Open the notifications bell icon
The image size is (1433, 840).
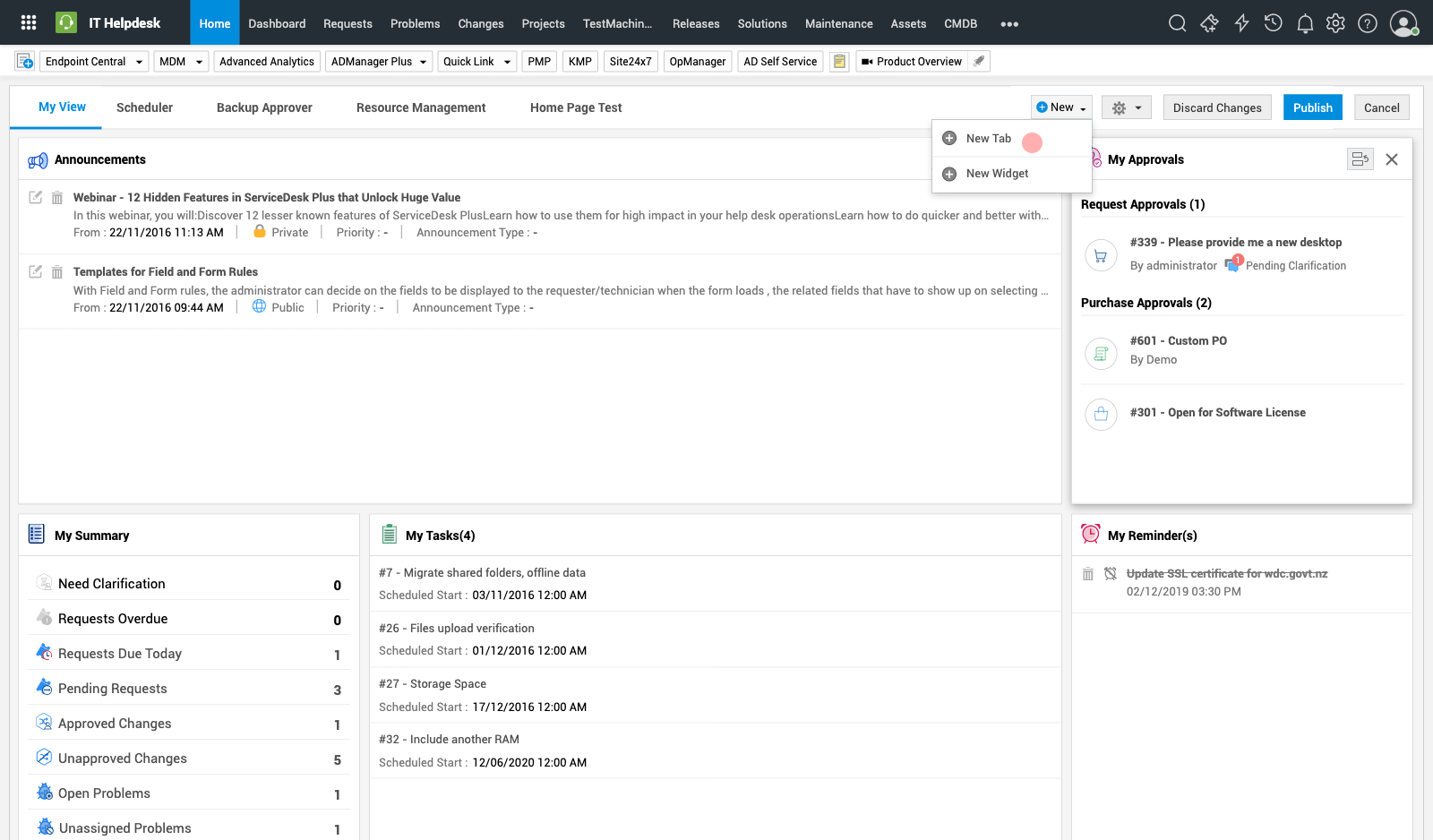pyautogui.click(x=1305, y=23)
